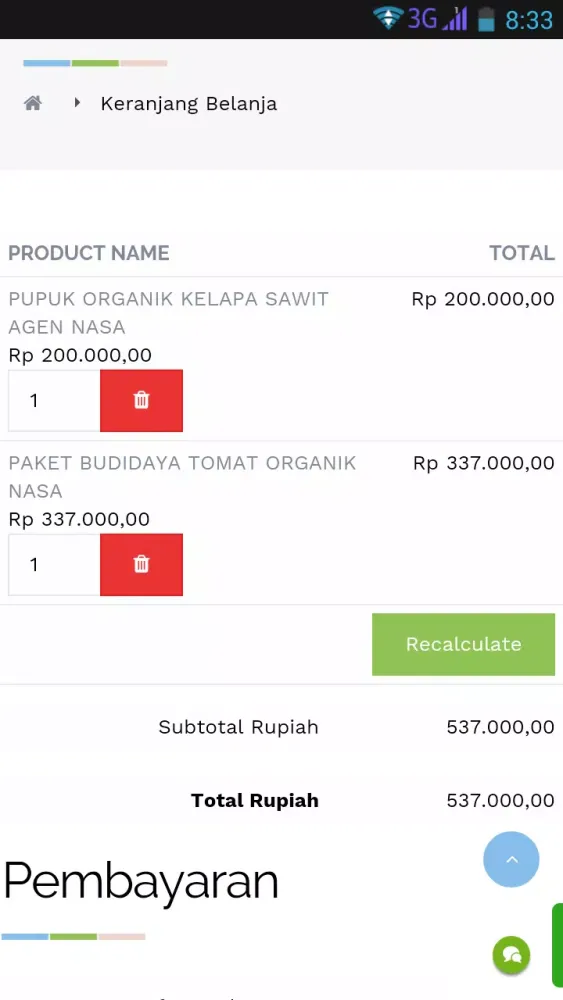This screenshot has height=1000, width=563.
Task: Open Paket Budidaya Tomat Organik Nasa product
Action: coord(182,476)
